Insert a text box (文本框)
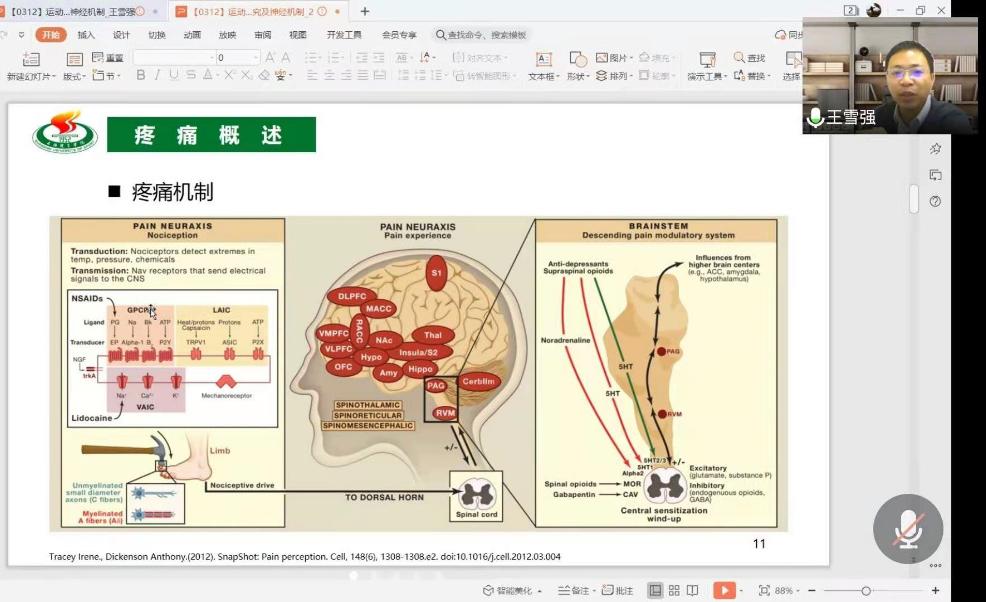The height and width of the screenshot is (602, 986). click(x=543, y=60)
